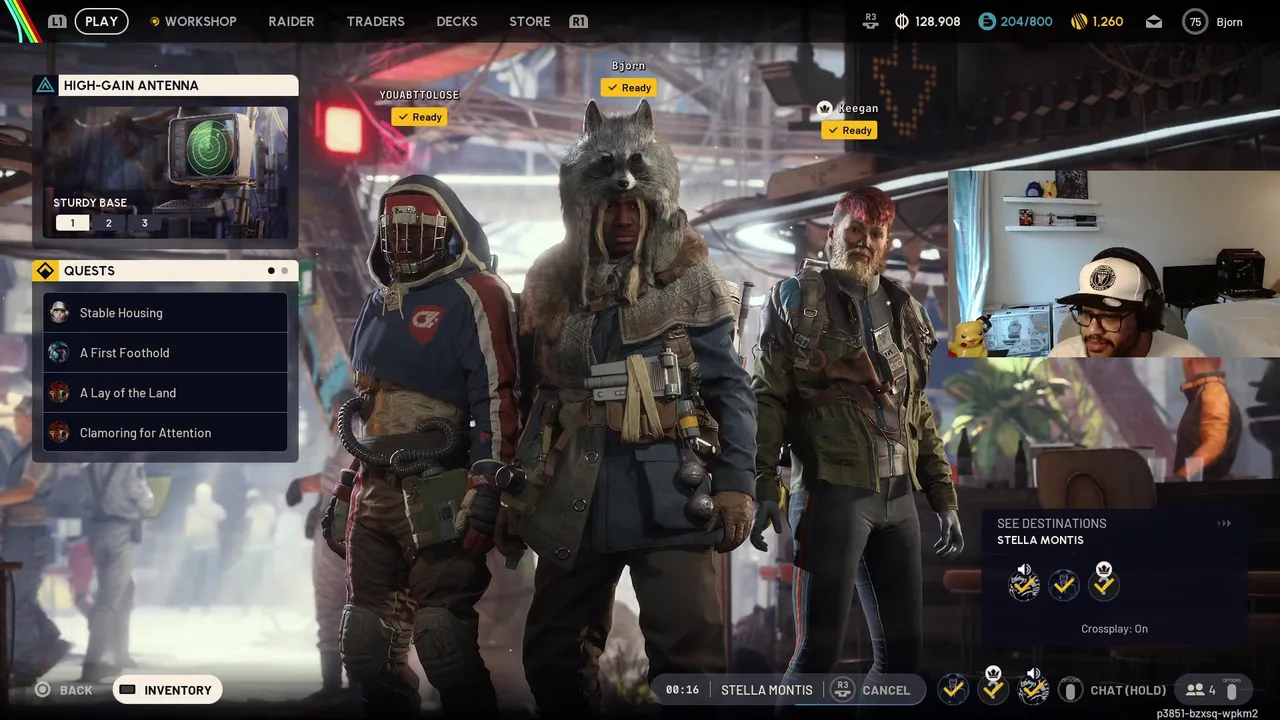1280x720 pixels.
Task: Toggle the Ready badge under YOUABTTOLOSE
Action: (419, 117)
